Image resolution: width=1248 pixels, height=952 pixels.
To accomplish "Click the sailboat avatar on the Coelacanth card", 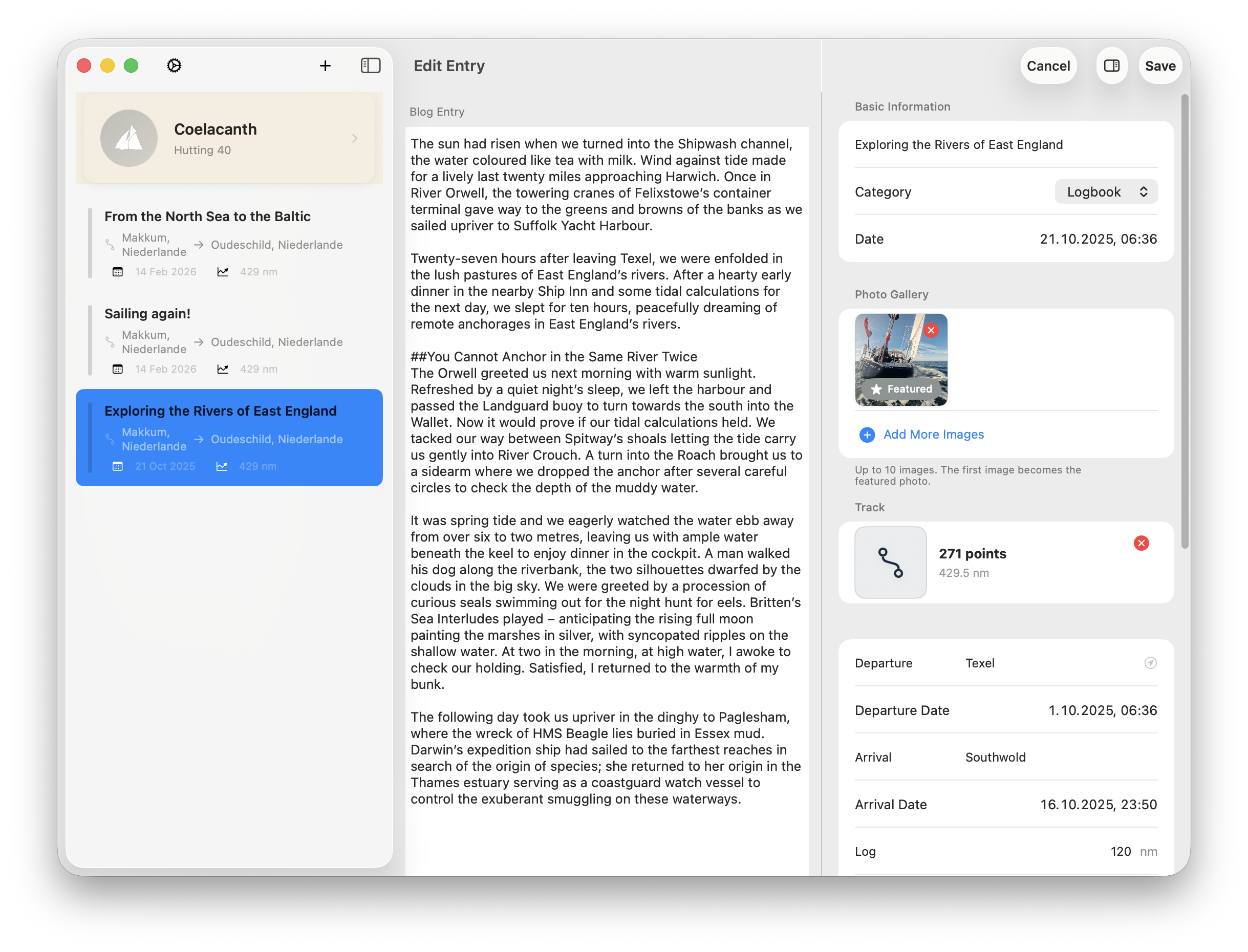I will click(128, 138).
